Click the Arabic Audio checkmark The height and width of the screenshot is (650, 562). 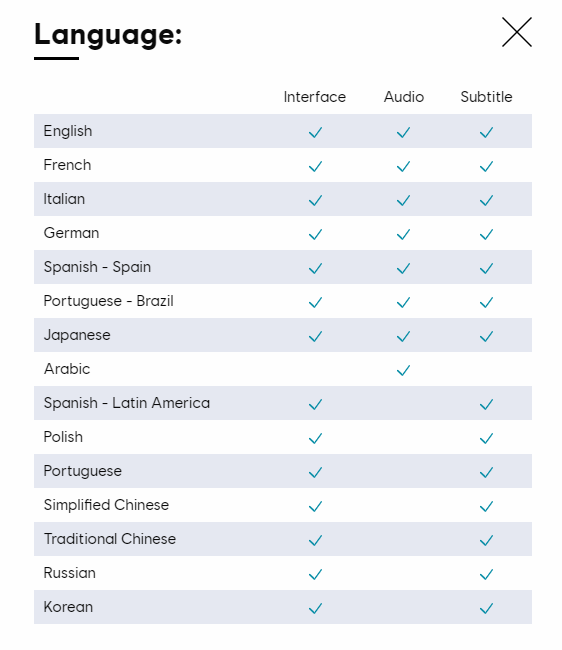[403, 371]
